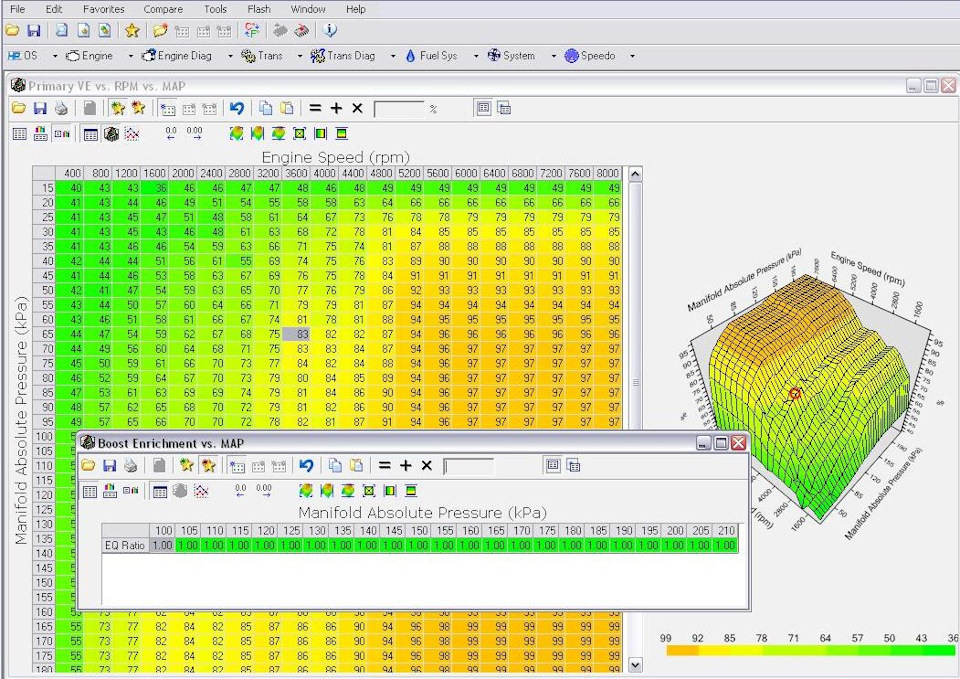Select the EQ Ratio cell under 100 kPa
Image resolution: width=960 pixels, height=679 pixels.
162,545
